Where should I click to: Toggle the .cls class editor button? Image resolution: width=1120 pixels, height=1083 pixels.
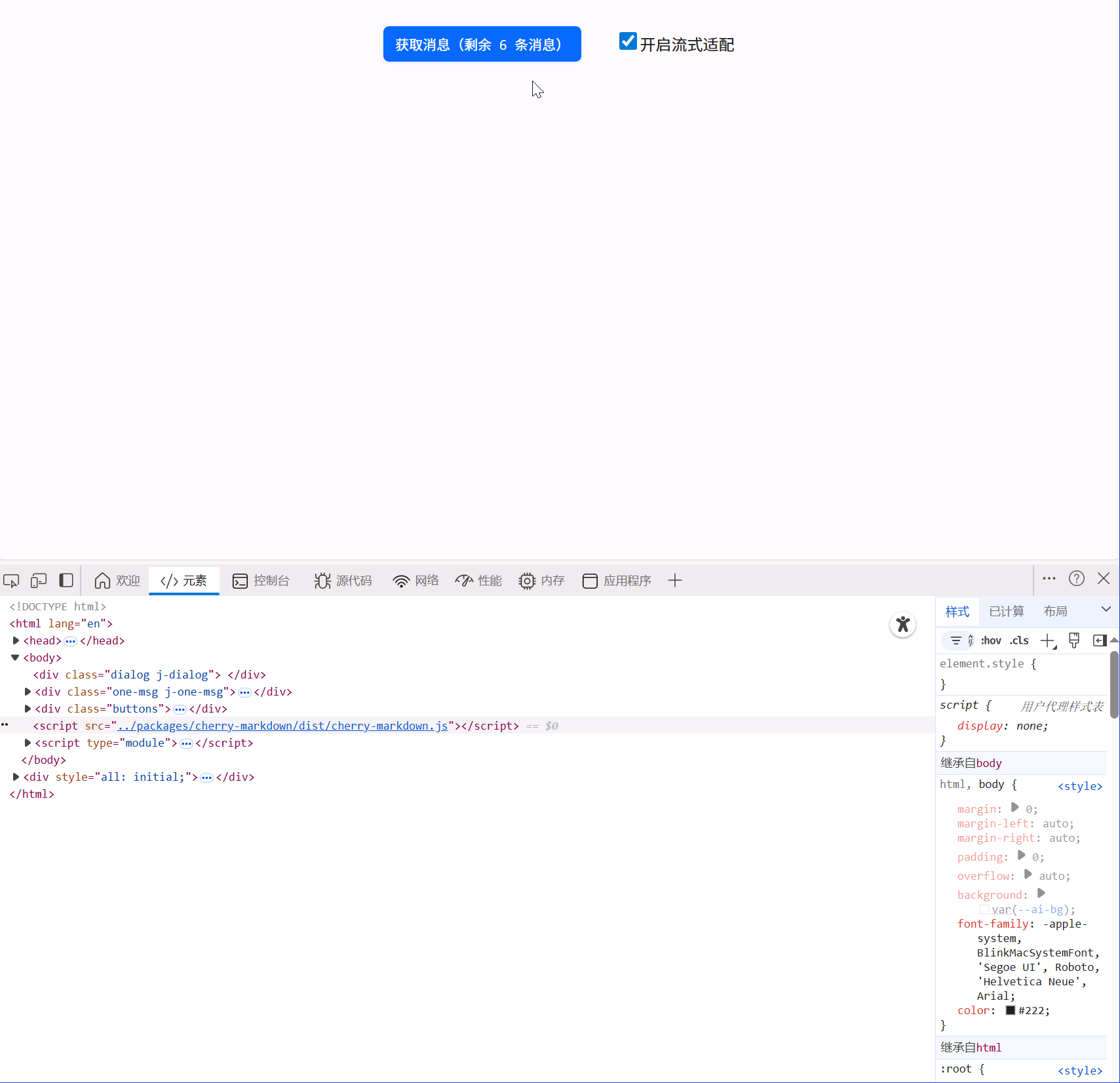point(1019,640)
